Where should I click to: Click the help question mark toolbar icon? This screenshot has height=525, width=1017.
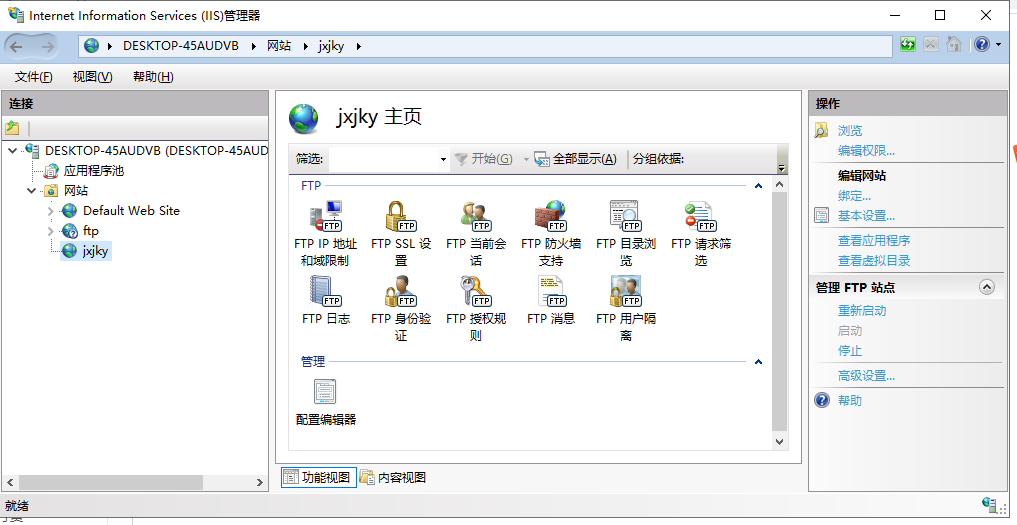(x=982, y=44)
